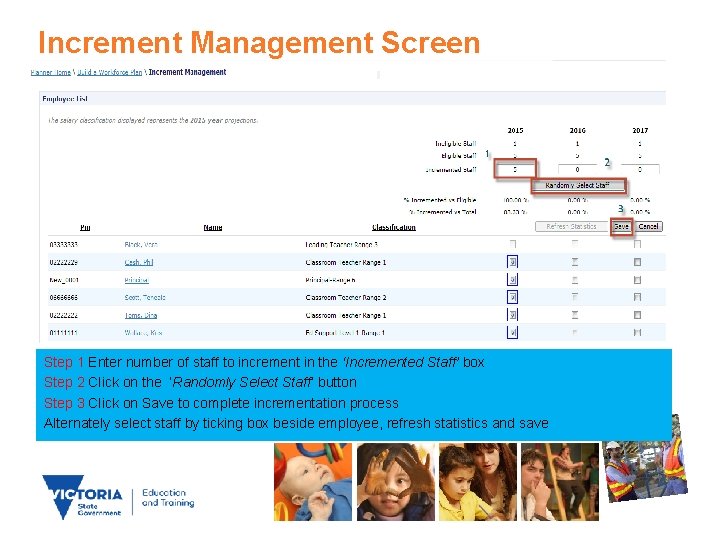Sort the employee list by Name

coord(213,227)
